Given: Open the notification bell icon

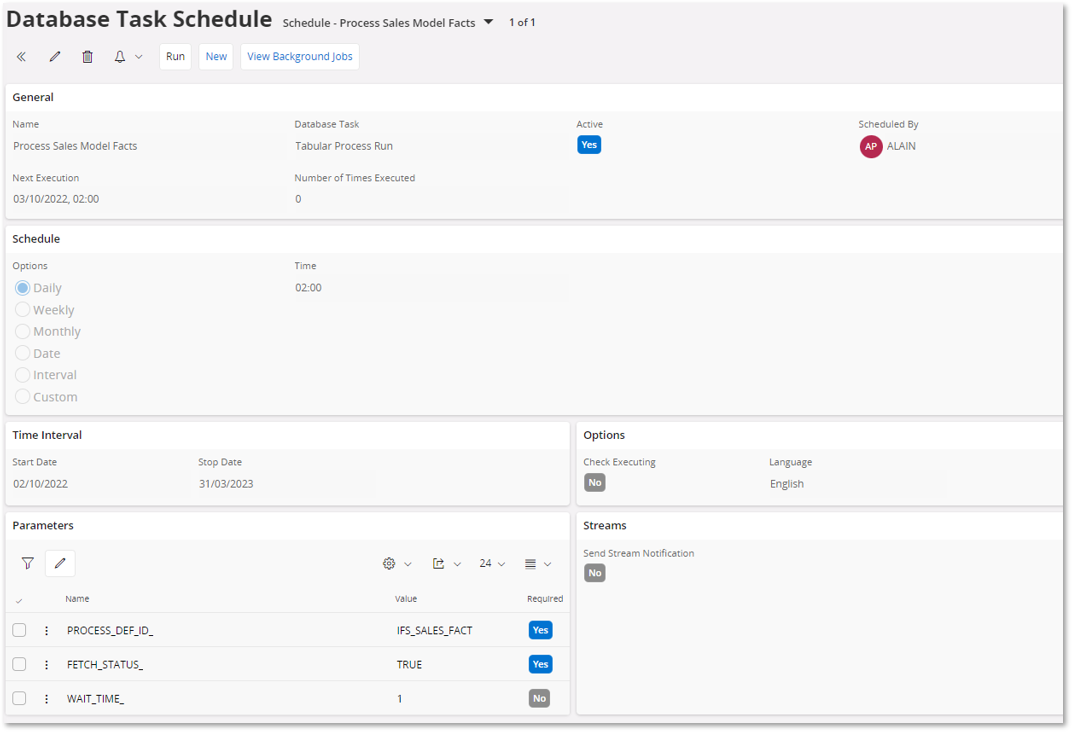Looking at the screenshot, I should (x=119, y=56).
